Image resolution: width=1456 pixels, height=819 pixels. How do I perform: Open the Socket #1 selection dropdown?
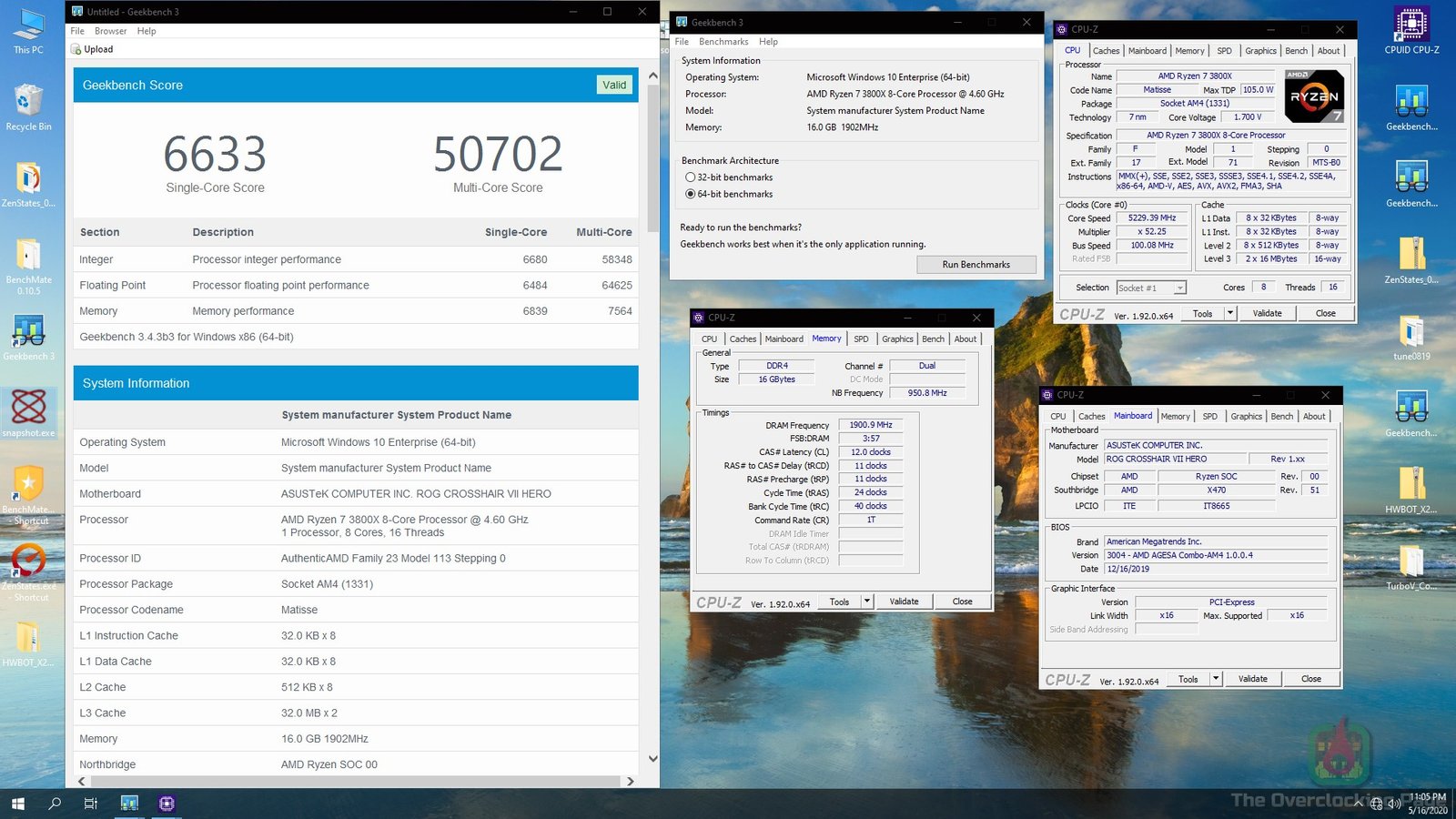coord(1180,287)
